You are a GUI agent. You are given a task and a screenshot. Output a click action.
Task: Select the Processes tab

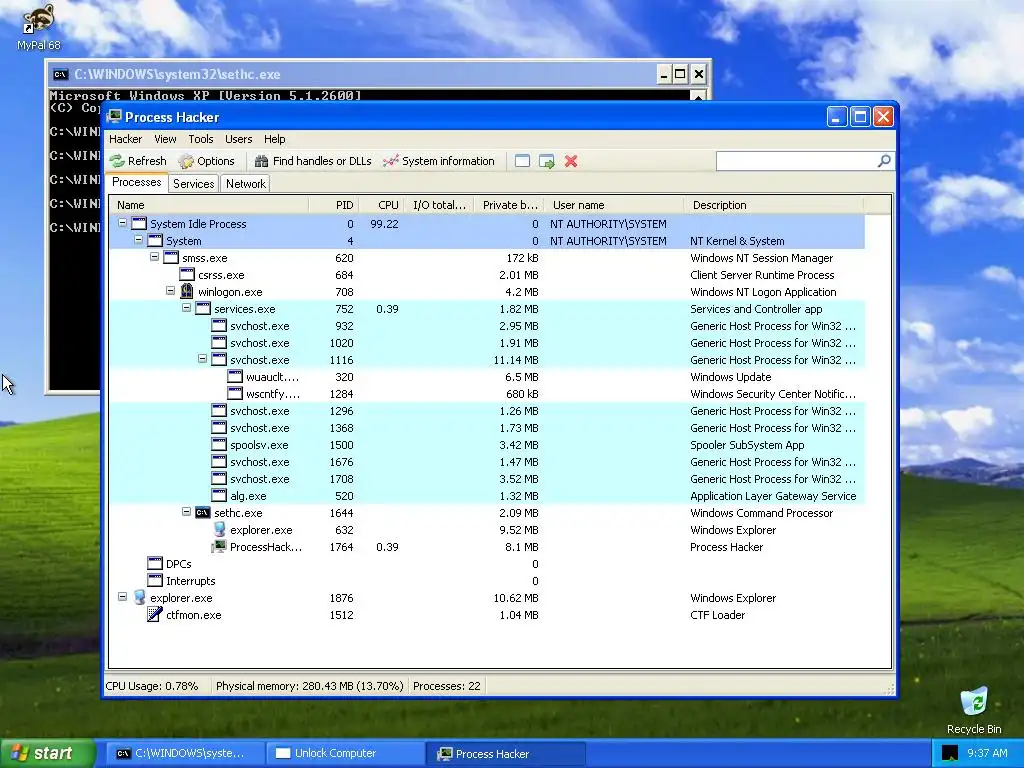pos(136,182)
